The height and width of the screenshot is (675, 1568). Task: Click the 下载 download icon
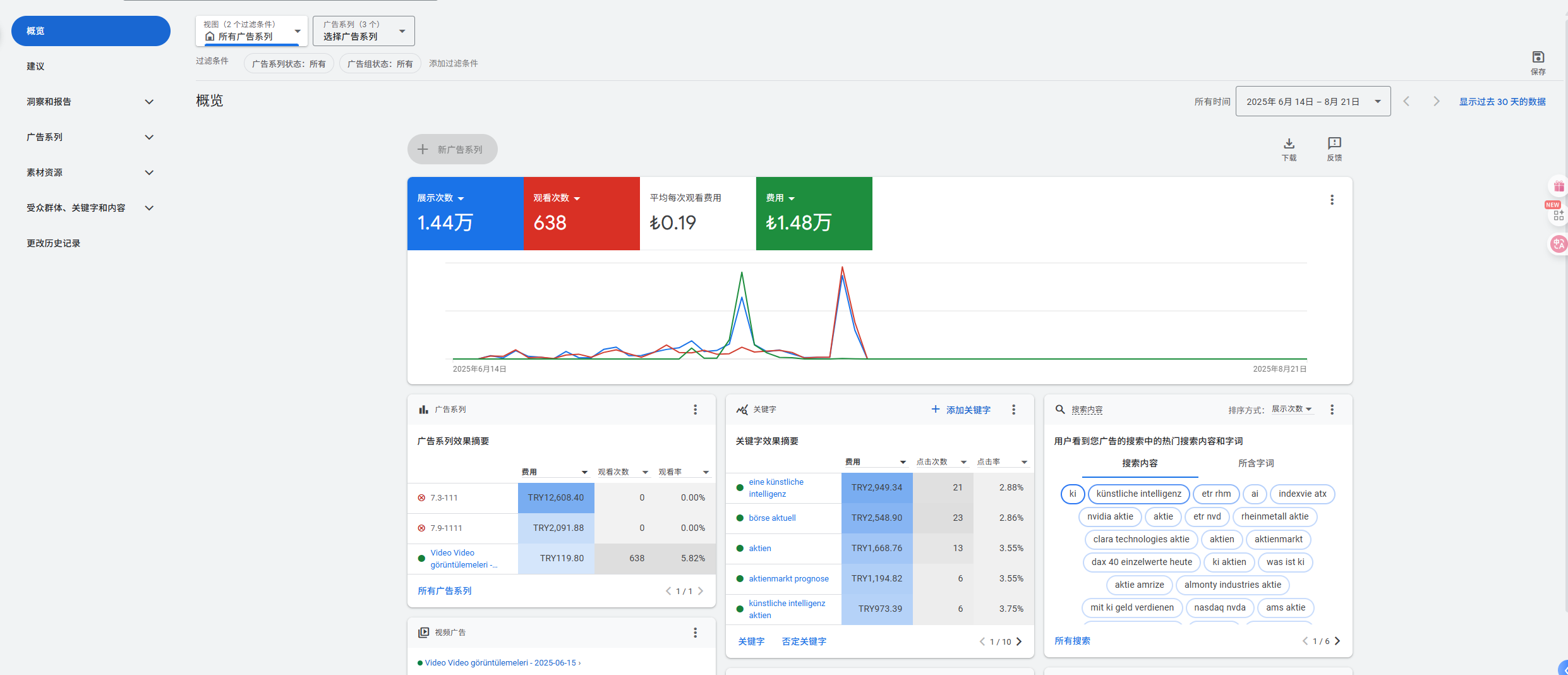click(x=1289, y=144)
